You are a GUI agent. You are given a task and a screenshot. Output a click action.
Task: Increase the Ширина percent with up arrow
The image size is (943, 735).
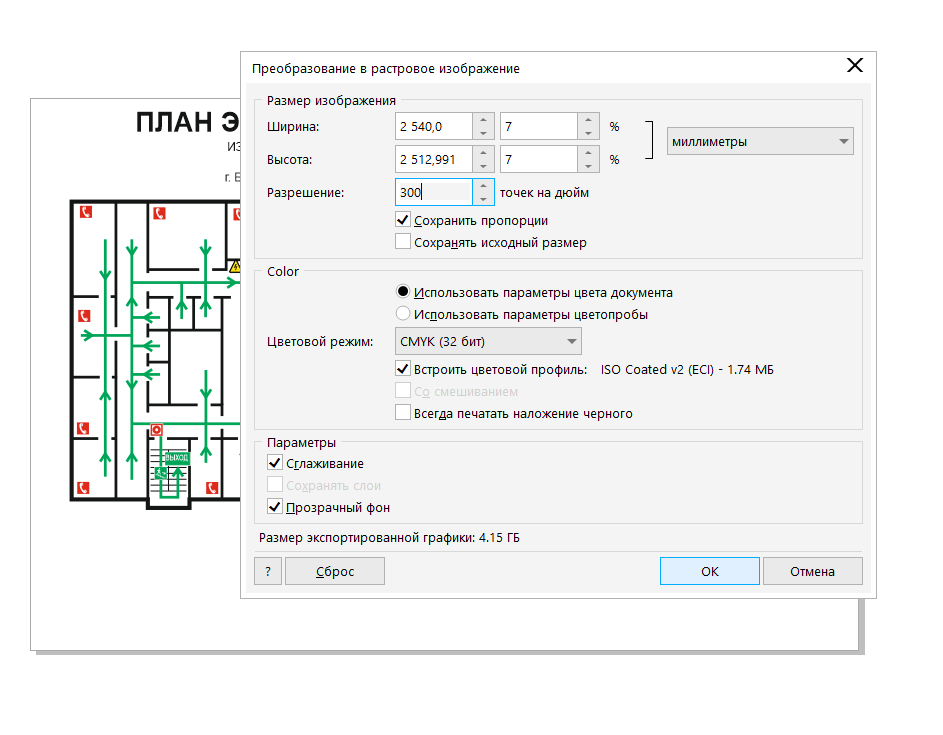pyautogui.click(x=589, y=120)
